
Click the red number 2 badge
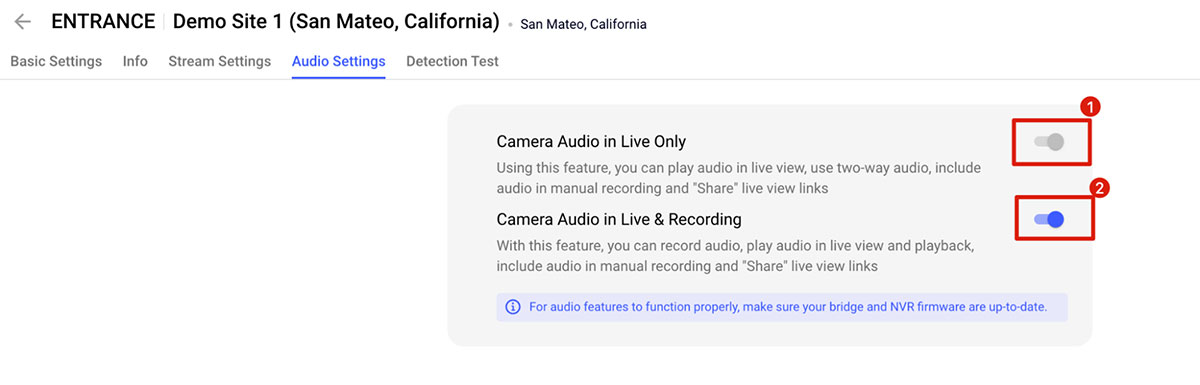pos(1096,186)
